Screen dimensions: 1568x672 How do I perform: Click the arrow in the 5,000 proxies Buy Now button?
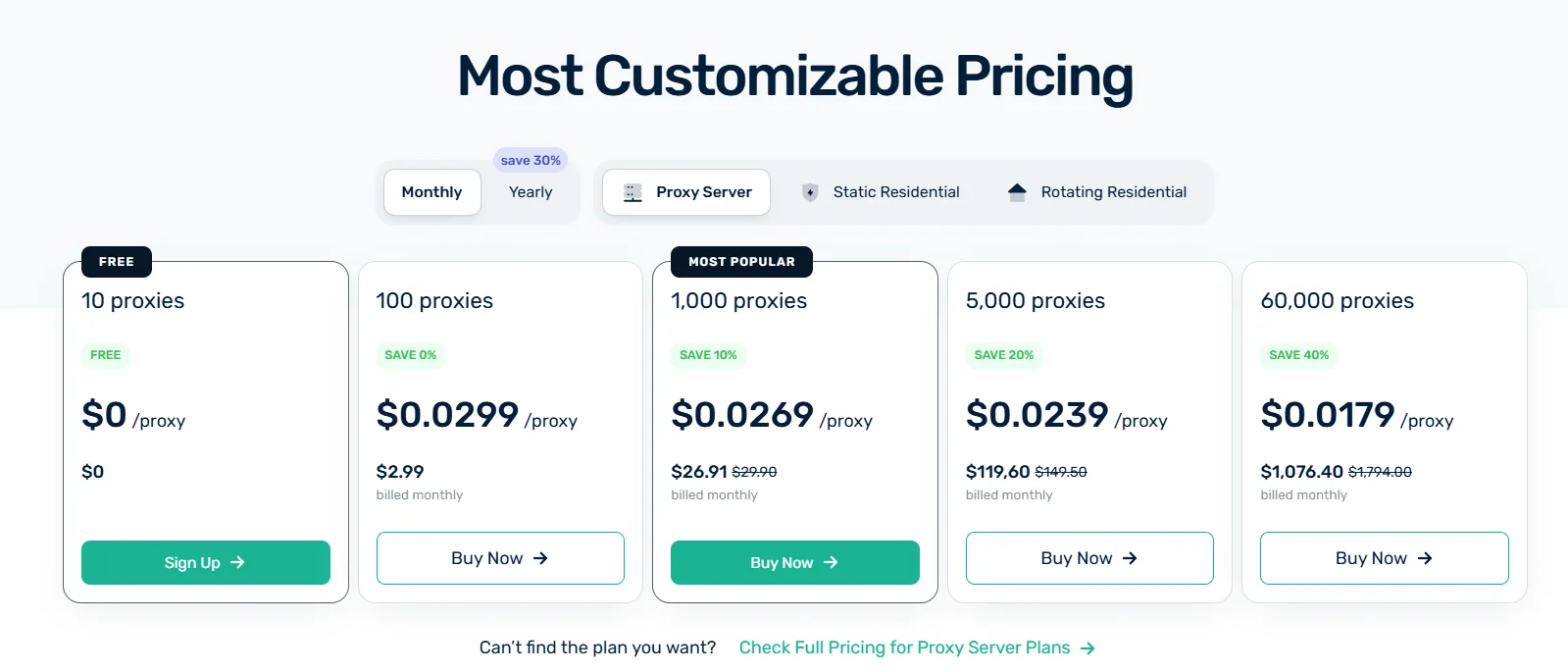[1130, 557]
